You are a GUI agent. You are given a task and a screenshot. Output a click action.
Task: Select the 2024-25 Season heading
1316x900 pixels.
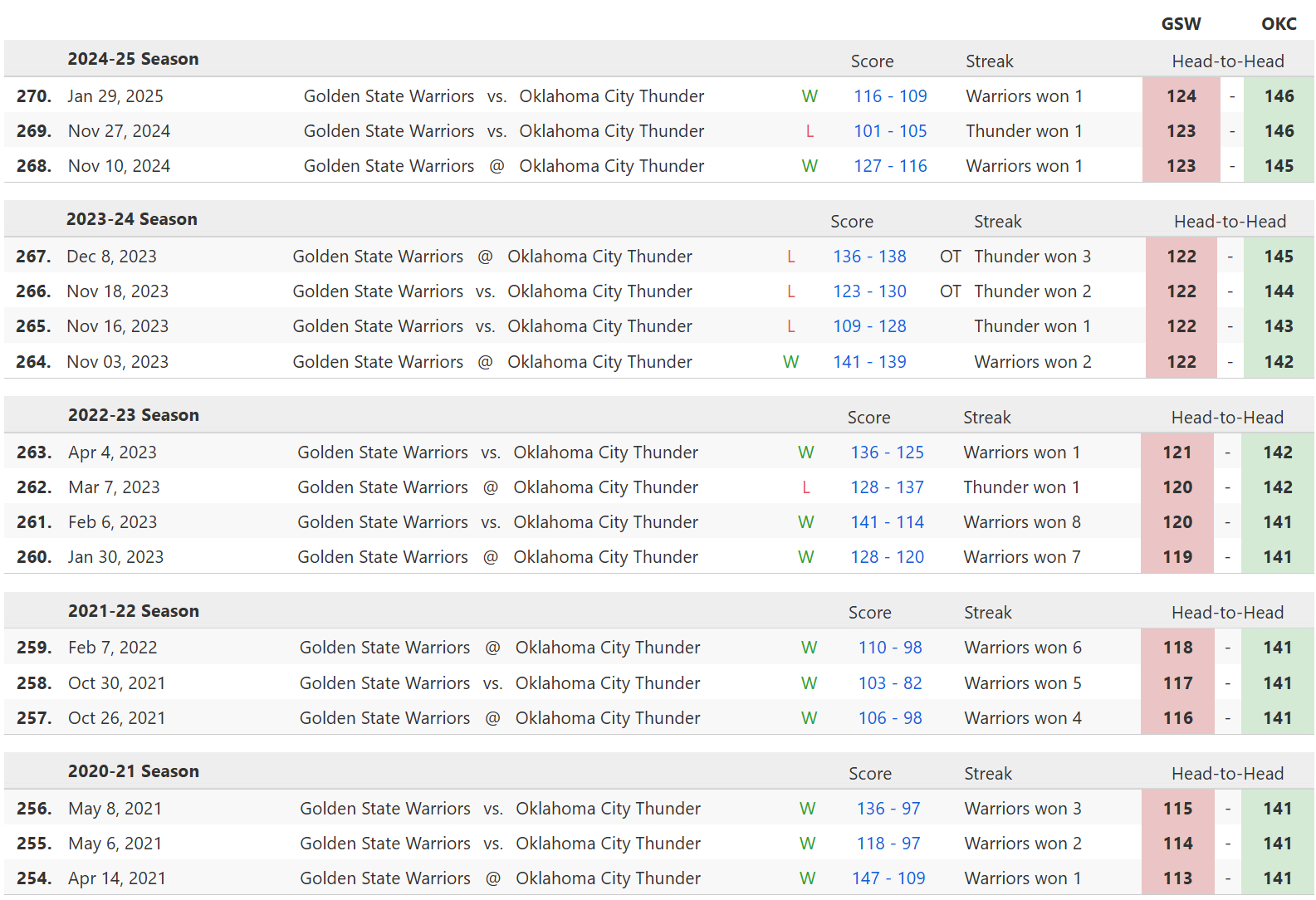click(133, 59)
